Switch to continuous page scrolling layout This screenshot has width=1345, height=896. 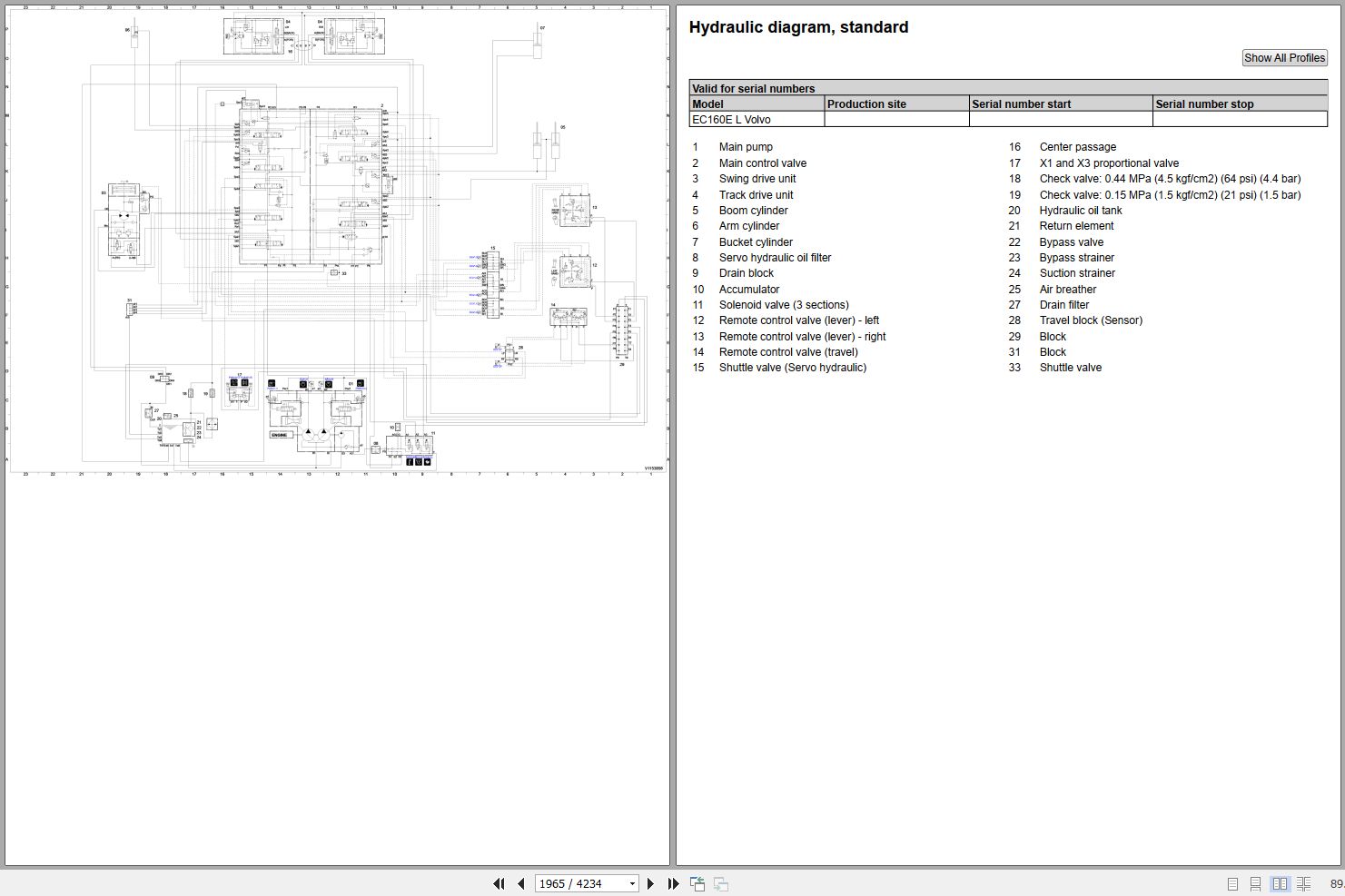coord(1255,883)
